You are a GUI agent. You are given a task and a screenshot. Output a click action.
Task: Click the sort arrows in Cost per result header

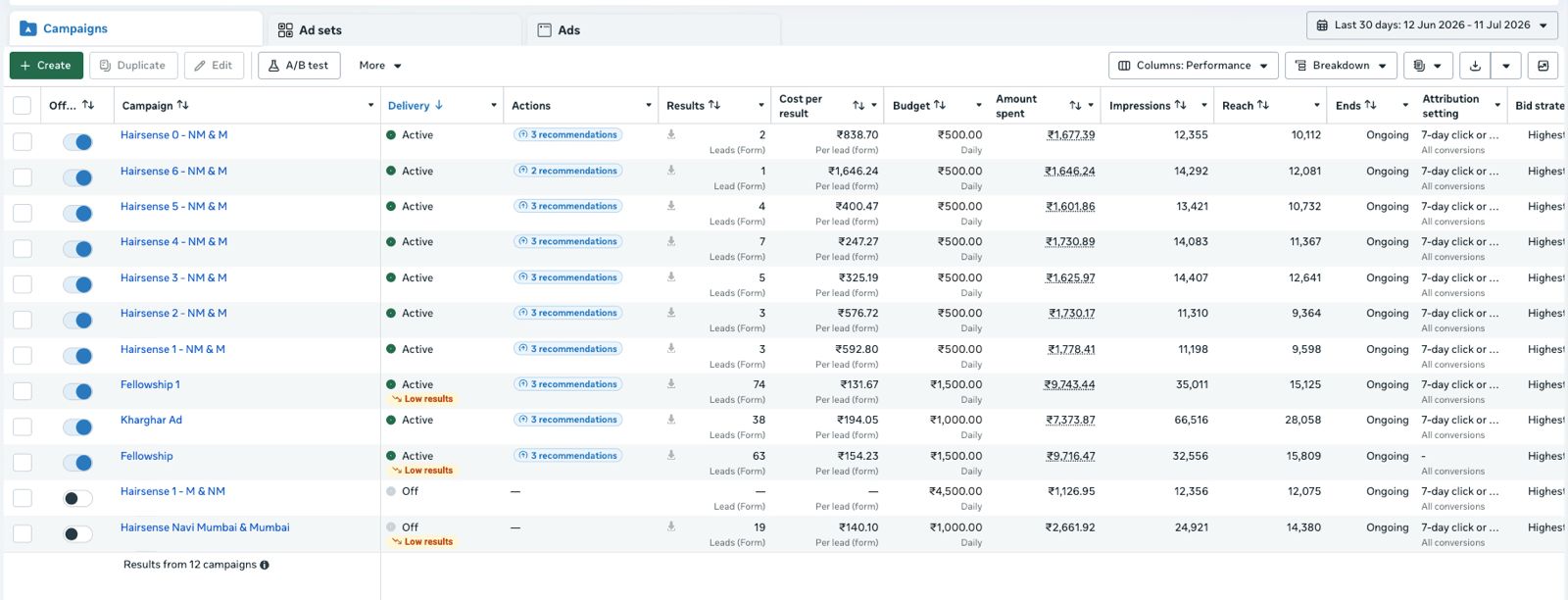(x=858, y=105)
